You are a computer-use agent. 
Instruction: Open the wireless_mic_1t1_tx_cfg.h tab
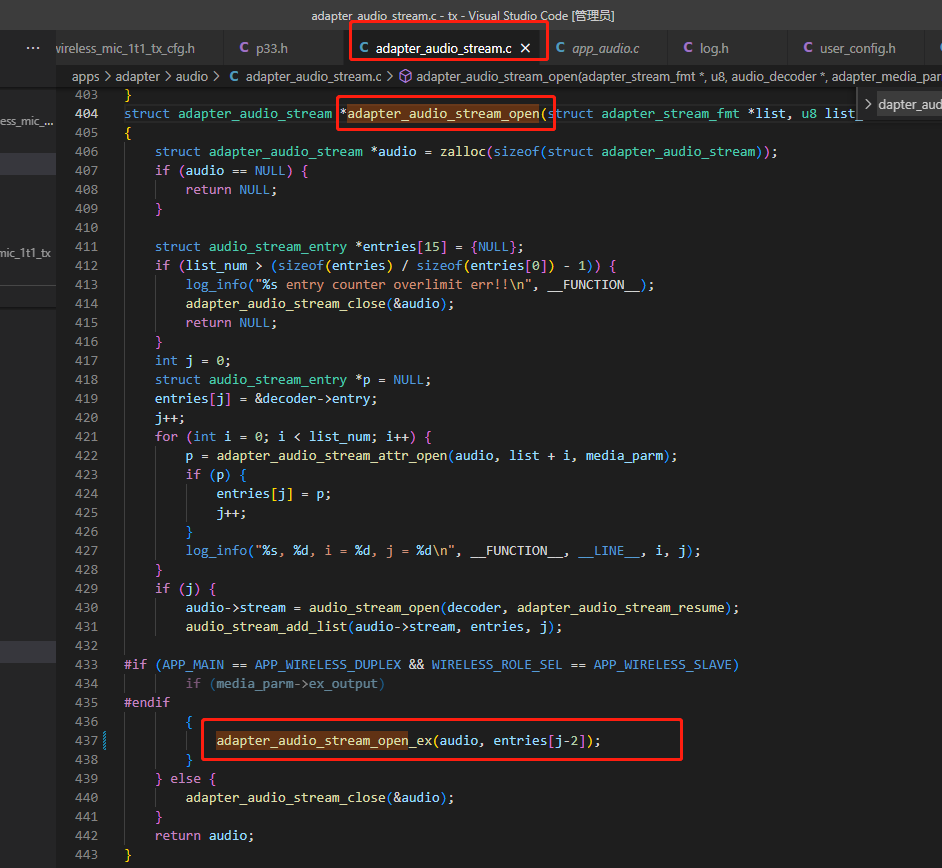pyautogui.click(x=126, y=48)
